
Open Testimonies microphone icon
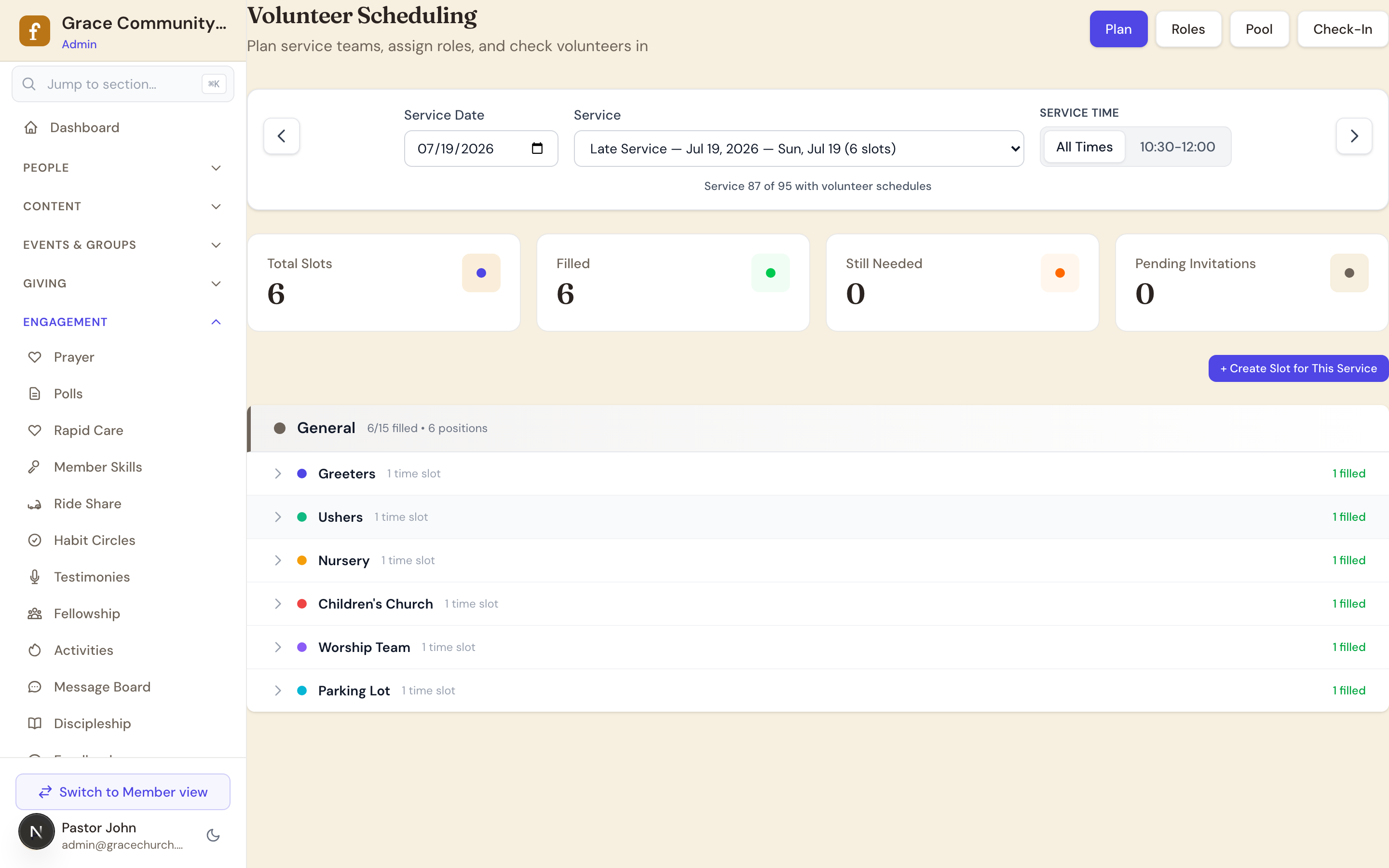point(35,577)
